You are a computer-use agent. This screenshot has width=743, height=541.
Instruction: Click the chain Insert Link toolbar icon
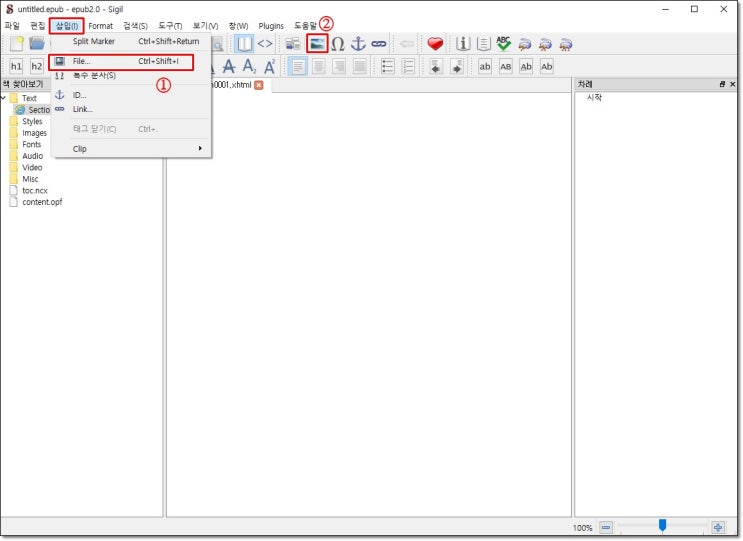[x=379, y=44]
